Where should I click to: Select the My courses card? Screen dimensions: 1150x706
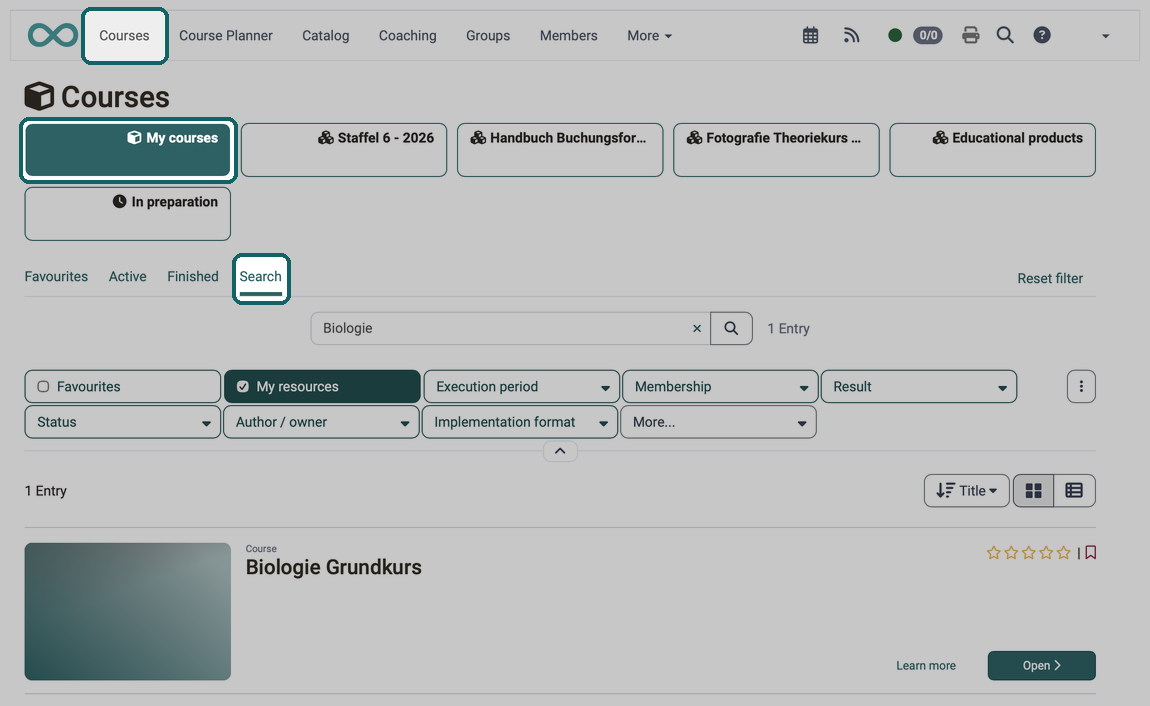[128, 150]
